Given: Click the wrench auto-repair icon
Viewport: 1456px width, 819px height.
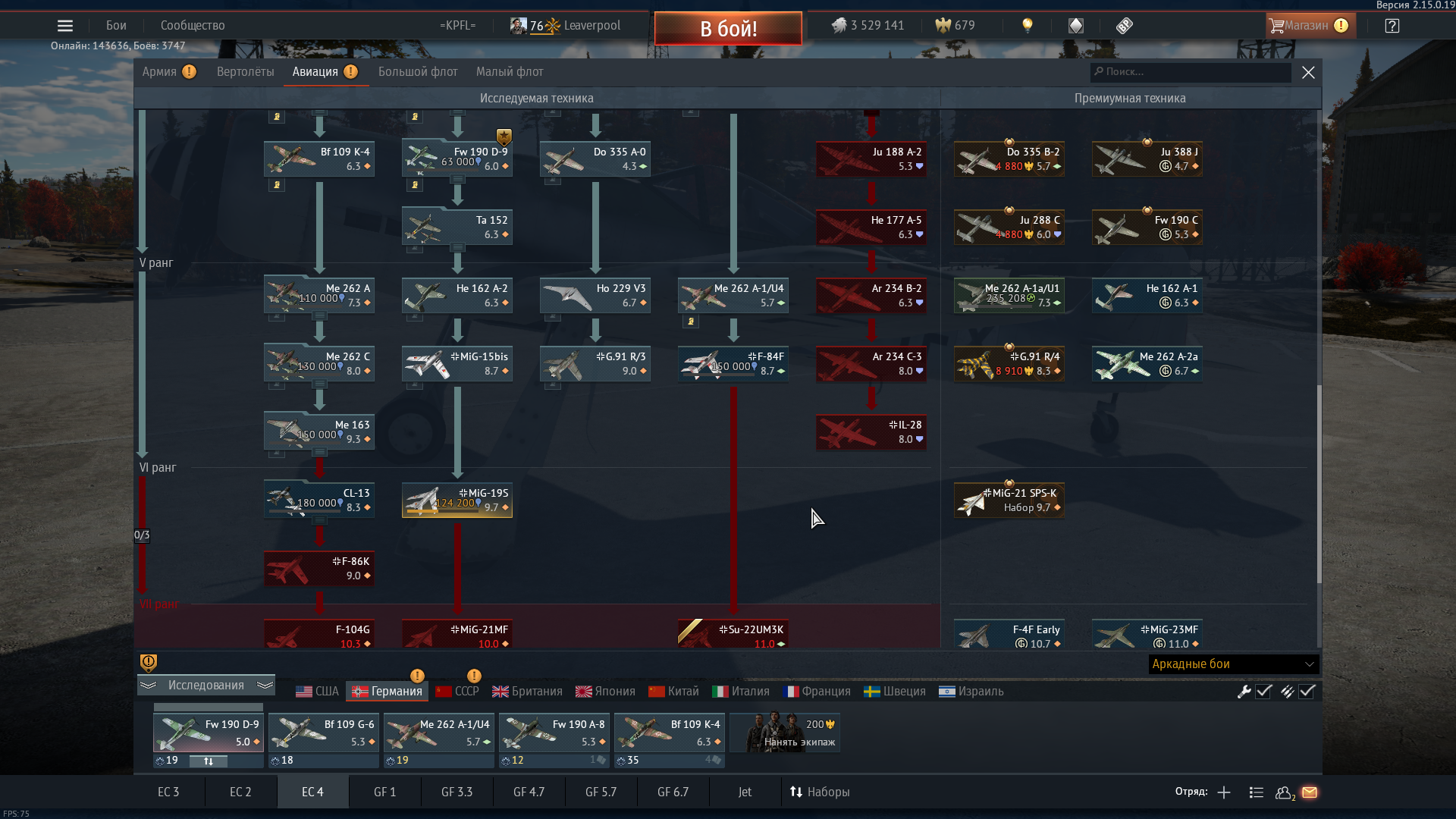Looking at the screenshot, I should click(1244, 692).
